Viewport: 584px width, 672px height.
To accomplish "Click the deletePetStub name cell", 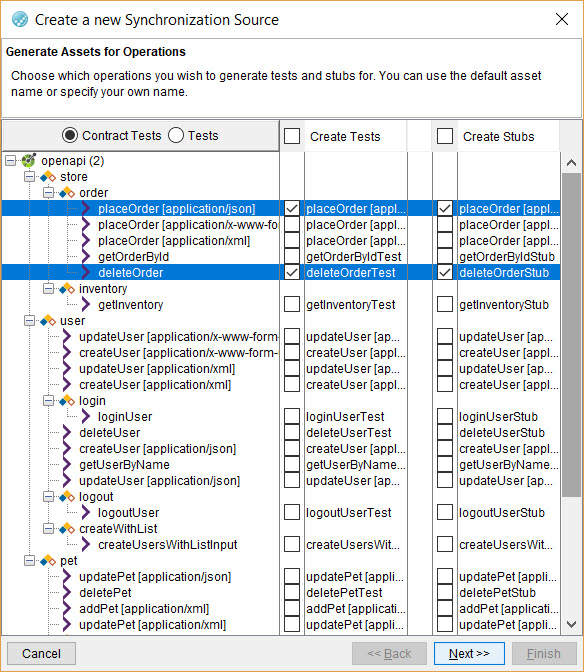I will pyautogui.click(x=509, y=593).
